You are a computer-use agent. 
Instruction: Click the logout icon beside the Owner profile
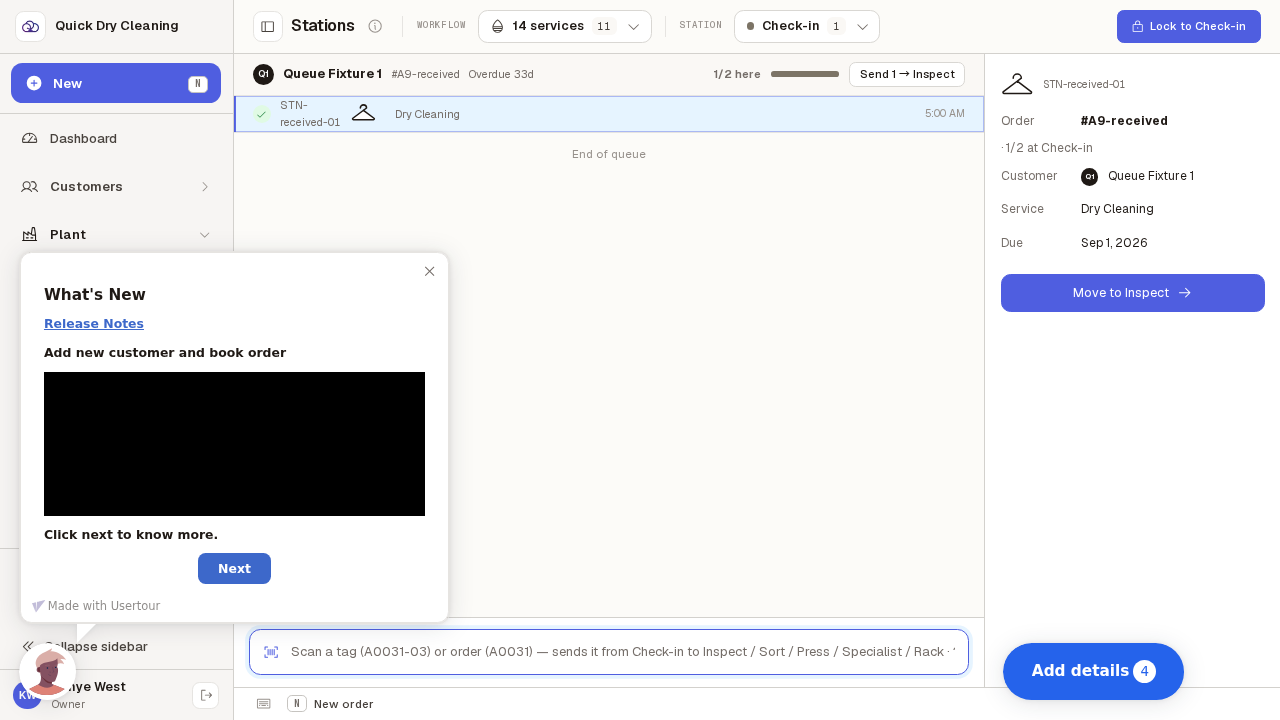(x=206, y=695)
